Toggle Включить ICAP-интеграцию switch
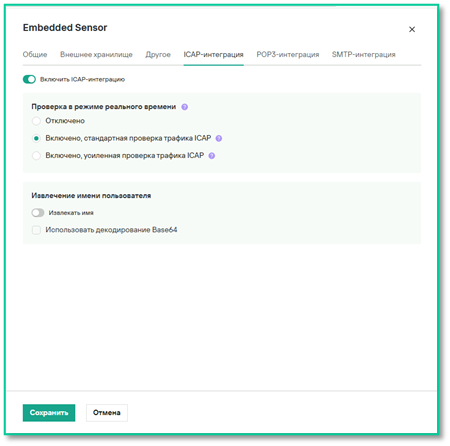Image resolution: width=450 pixels, height=446 pixels. pos(29,79)
